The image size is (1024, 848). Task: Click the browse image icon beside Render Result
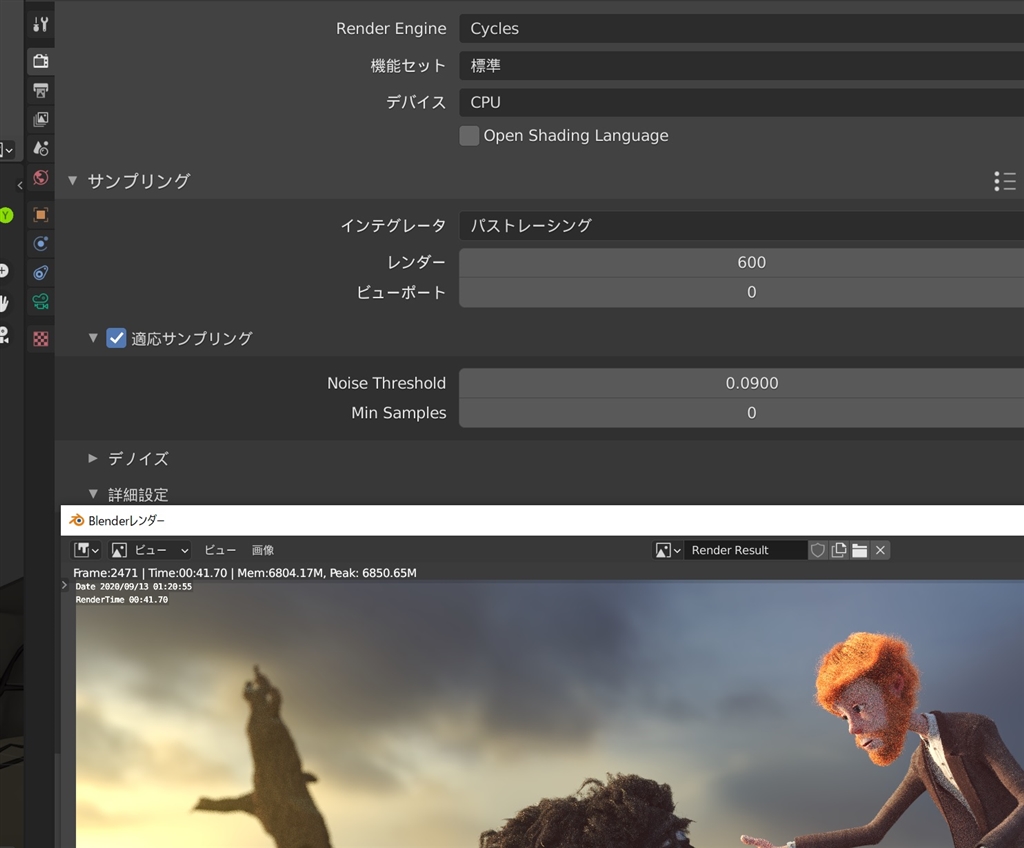point(667,550)
